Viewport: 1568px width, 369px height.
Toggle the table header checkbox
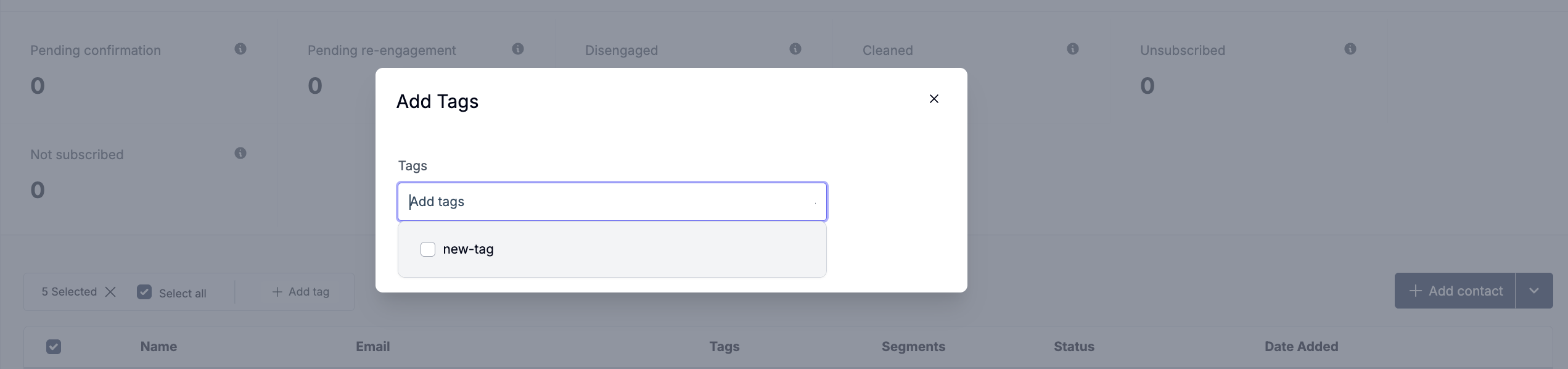pyautogui.click(x=54, y=347)
